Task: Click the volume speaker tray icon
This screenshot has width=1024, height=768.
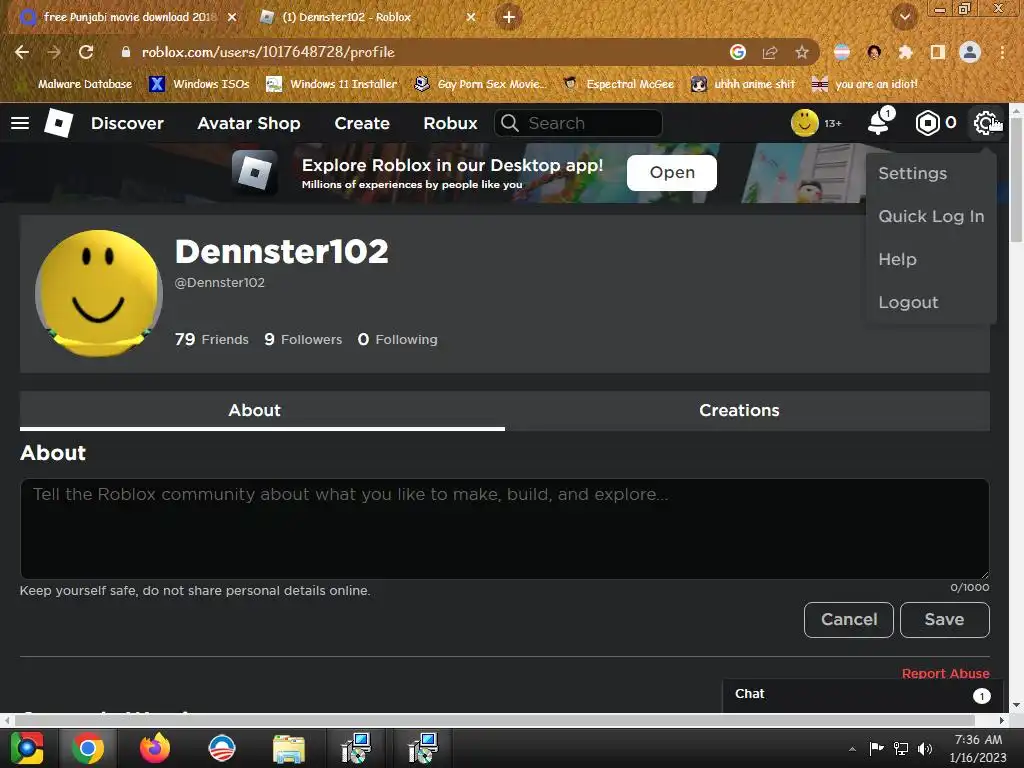Action: tap(925, 748)
